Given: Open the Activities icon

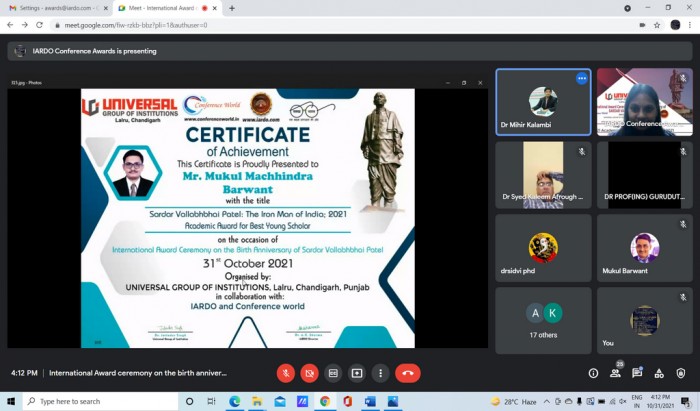Looking at the screenshot, I should click(x=659, y=373).
